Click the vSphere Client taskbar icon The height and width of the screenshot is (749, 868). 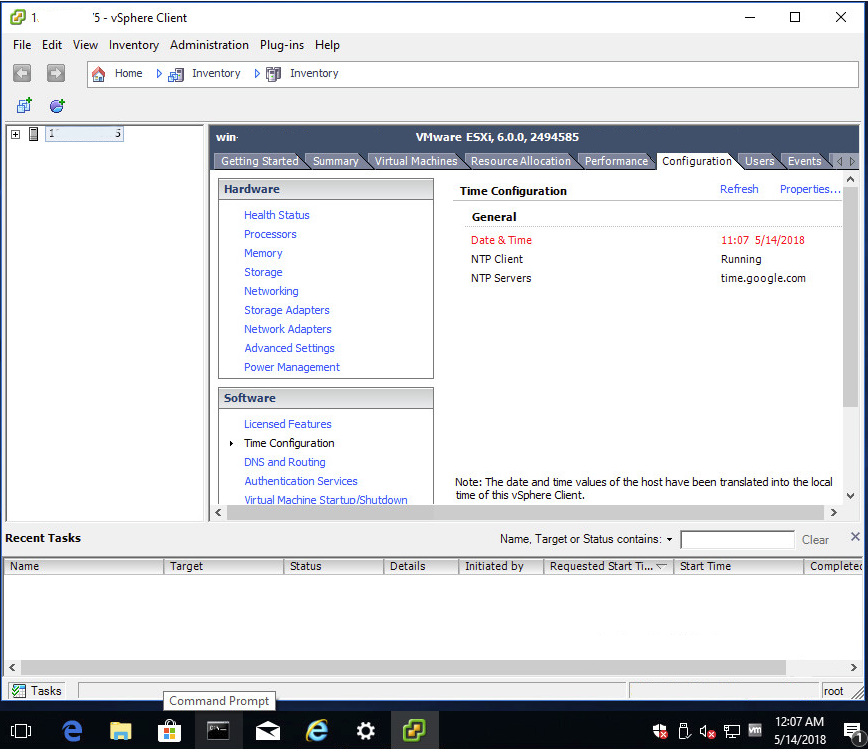[x=414, y=731]
